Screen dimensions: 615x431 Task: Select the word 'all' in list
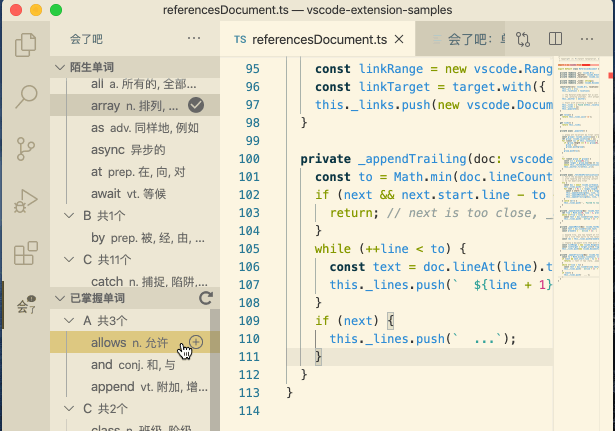(135, 84)
